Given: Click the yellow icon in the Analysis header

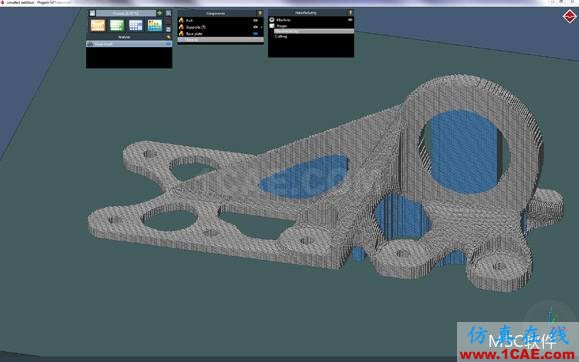Looking at the screenshot, I should [x=169, y=37].
